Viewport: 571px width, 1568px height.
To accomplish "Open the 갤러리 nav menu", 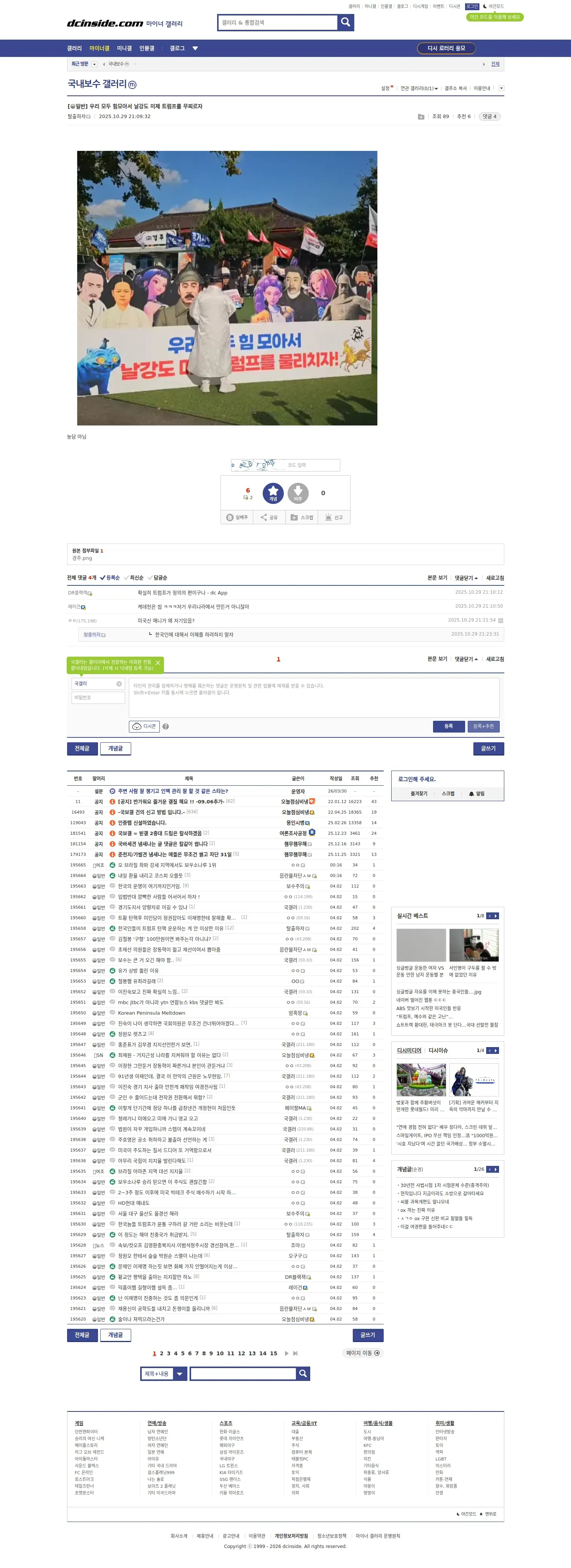I will click(x=74, y=48).
